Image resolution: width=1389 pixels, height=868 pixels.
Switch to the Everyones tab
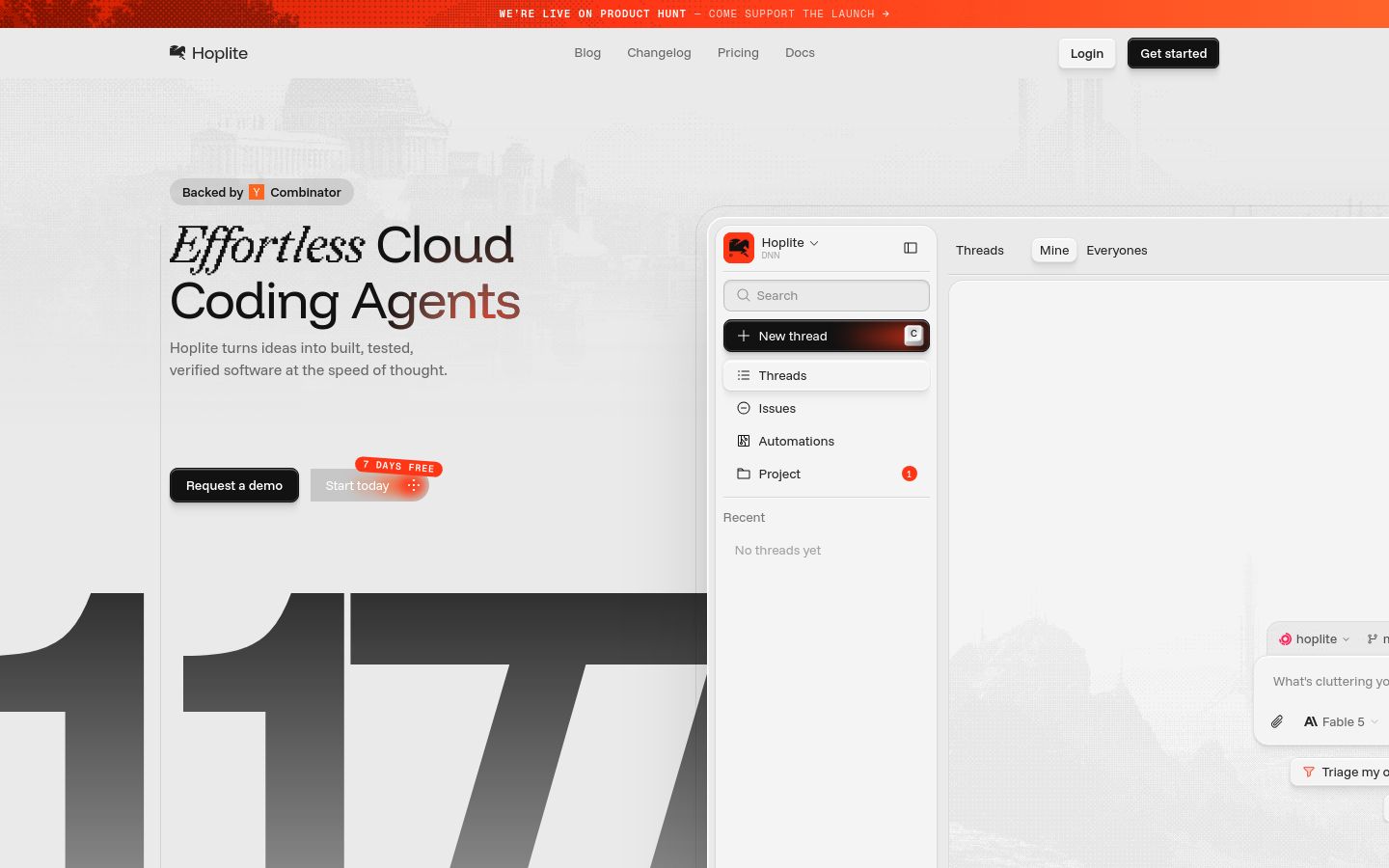pyautogui.click(x=1117, y=250)
